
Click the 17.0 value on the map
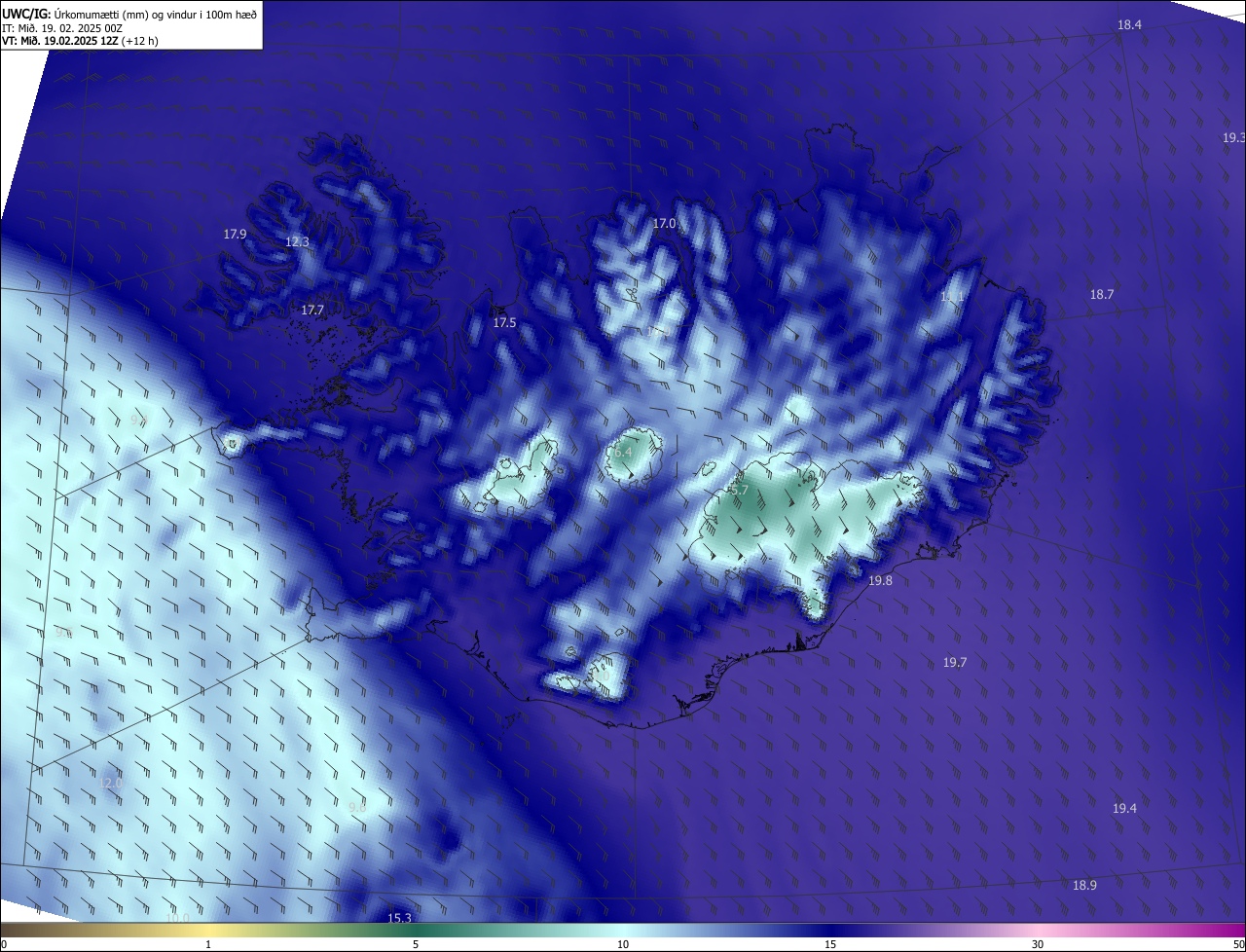click(x=664, y=224)
